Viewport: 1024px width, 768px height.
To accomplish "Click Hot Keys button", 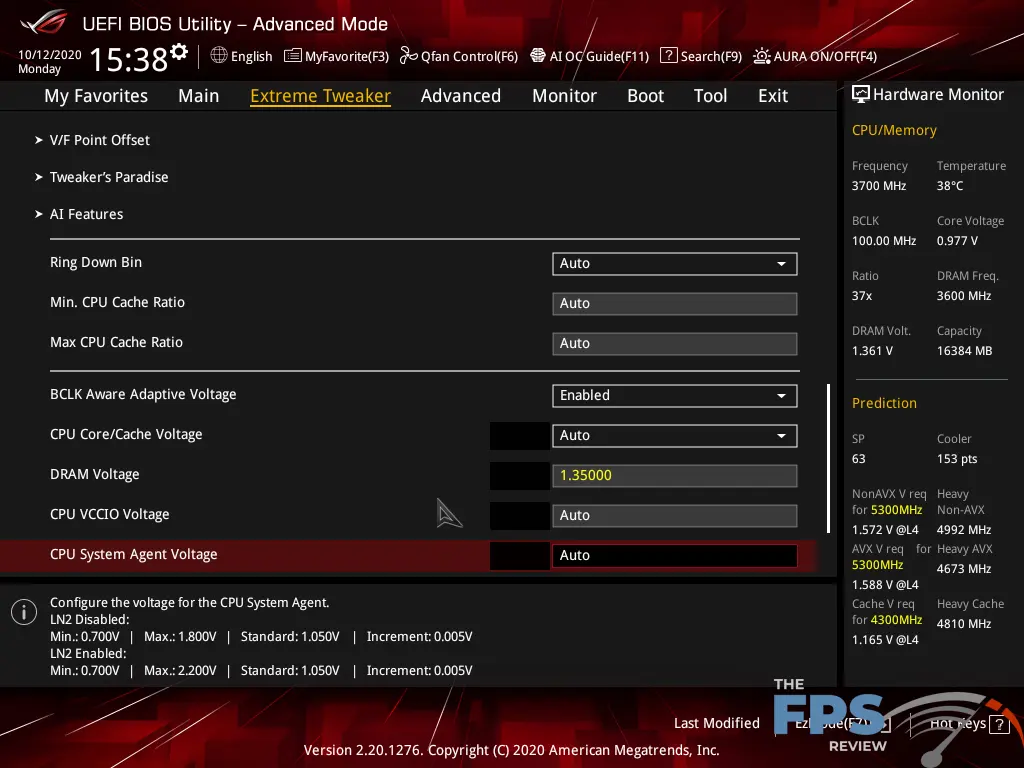I will point(969,724).
